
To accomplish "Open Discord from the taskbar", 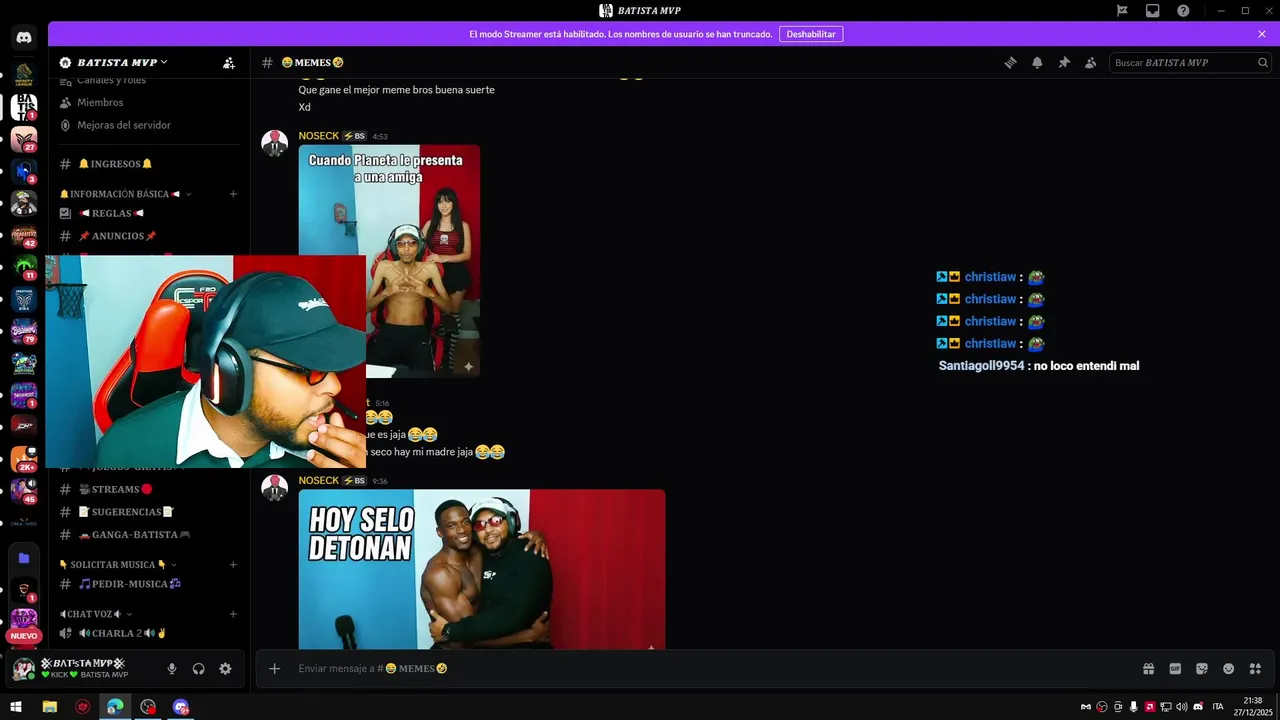I will click(x=181, y=707).
